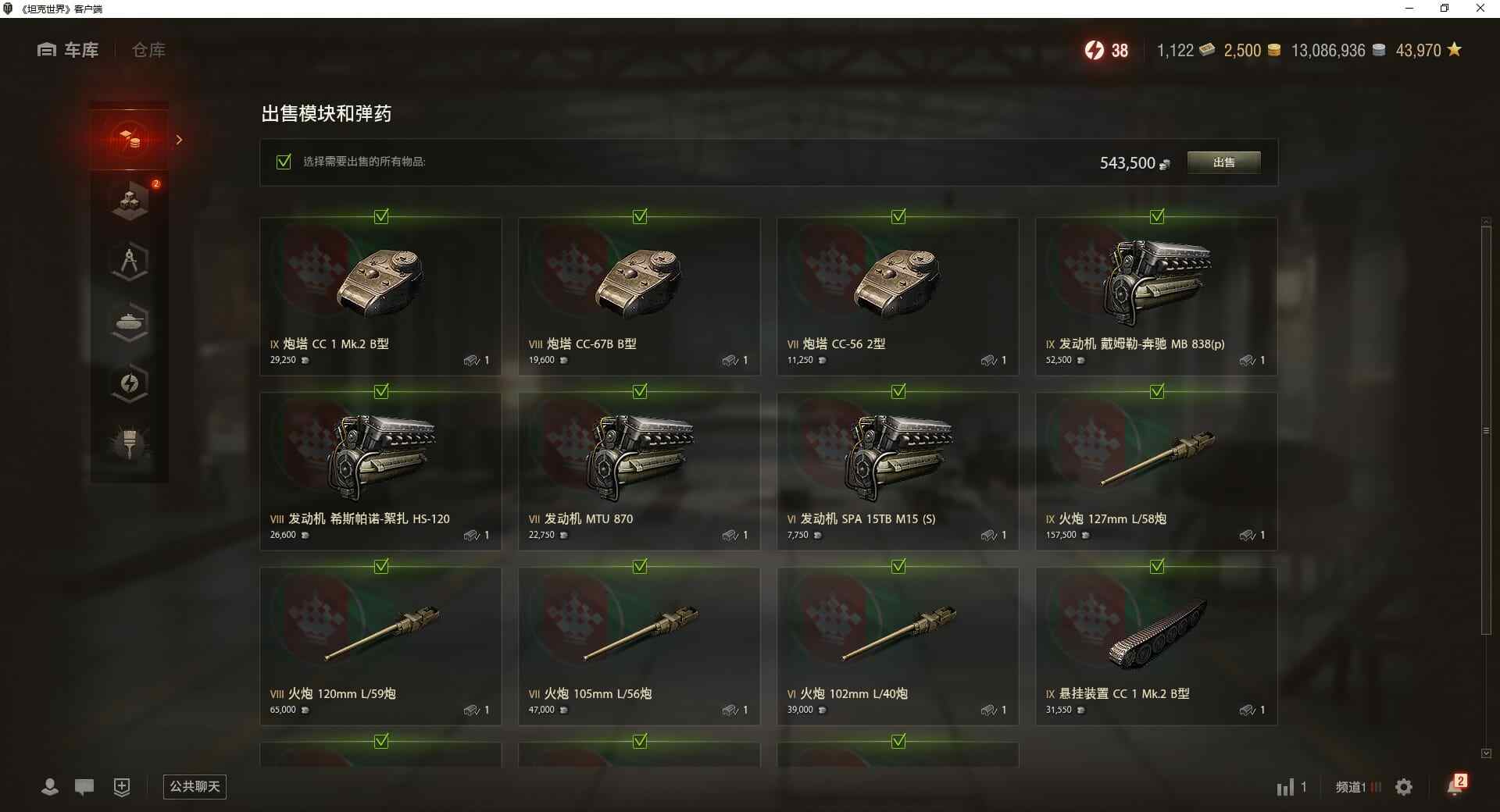Switch to the 仓库 depot tab

point(148,50)
